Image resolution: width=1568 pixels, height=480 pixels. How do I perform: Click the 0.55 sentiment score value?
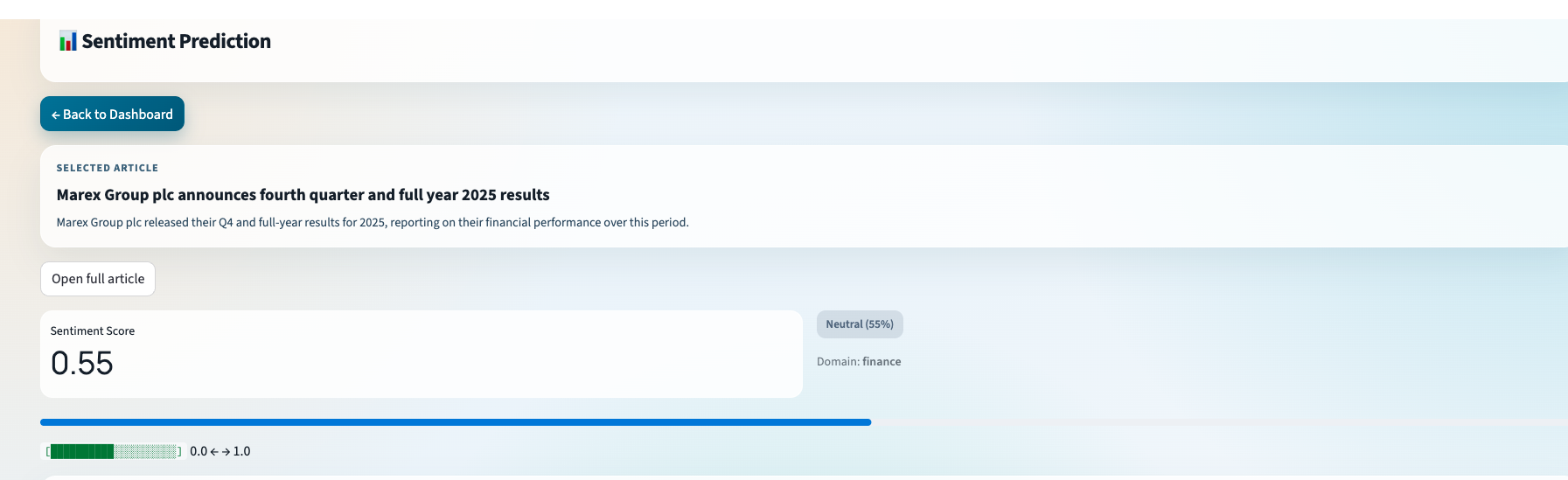pos(82,363)
